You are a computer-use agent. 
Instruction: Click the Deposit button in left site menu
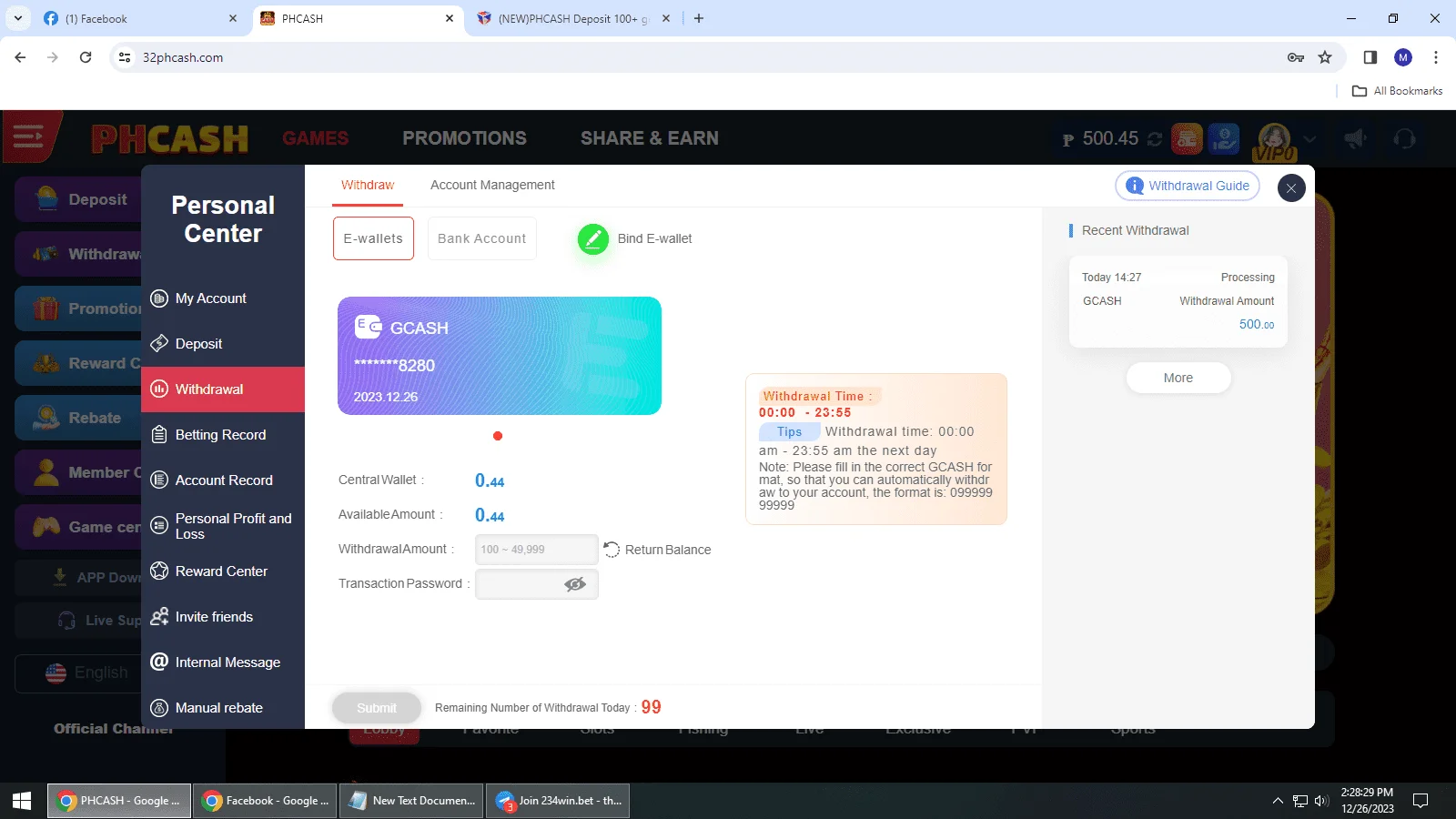tap(78, 200)
